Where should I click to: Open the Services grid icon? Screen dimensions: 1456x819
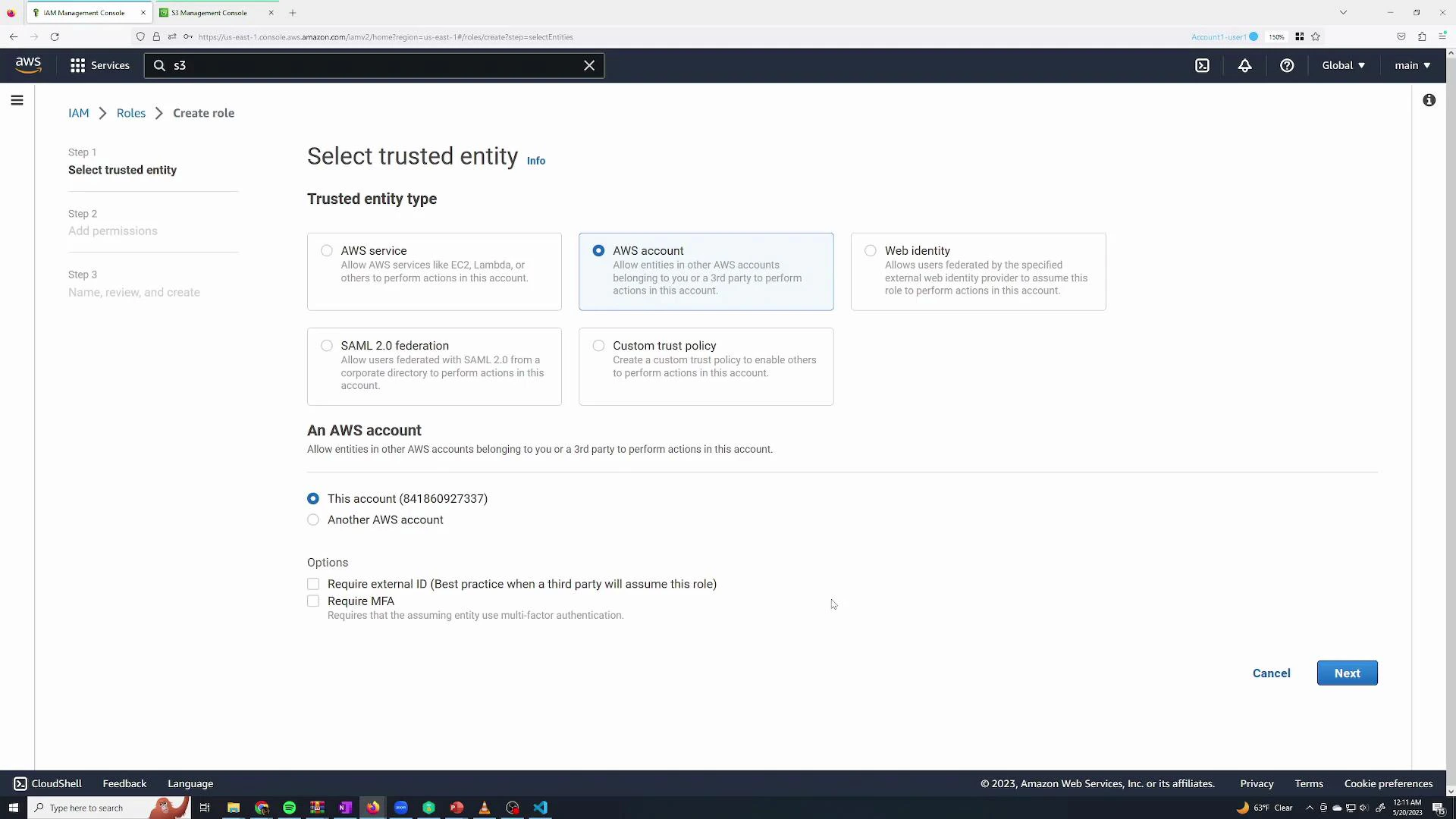click(x=77, y=65)
